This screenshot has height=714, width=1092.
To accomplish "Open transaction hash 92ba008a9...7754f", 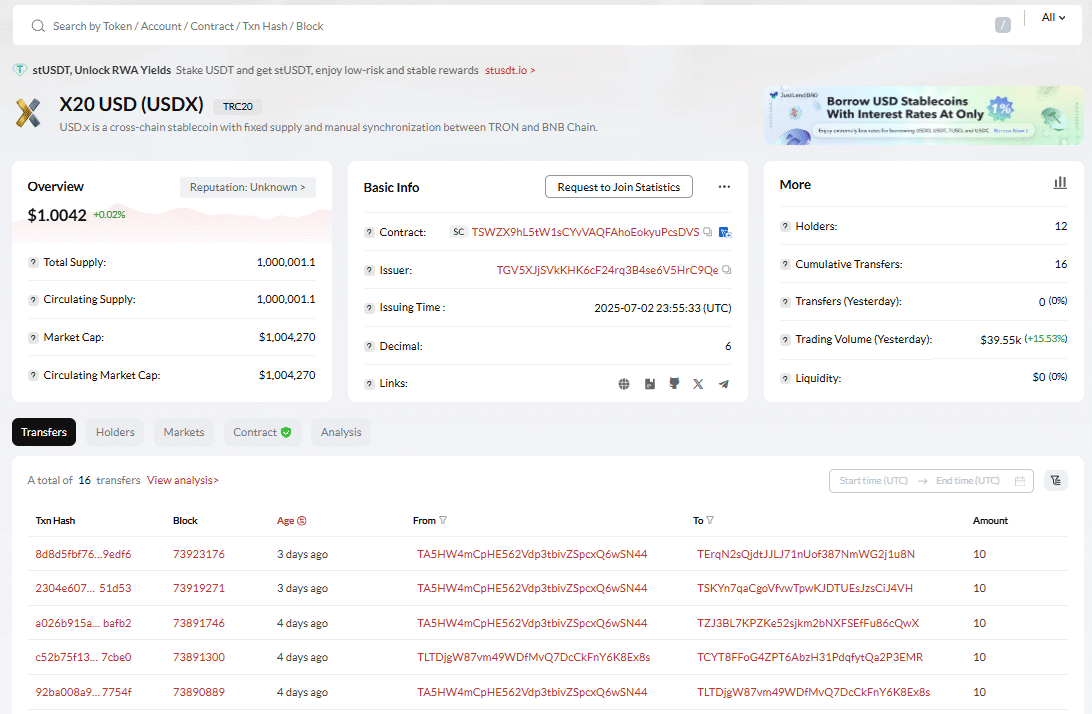I will [83, 692].
